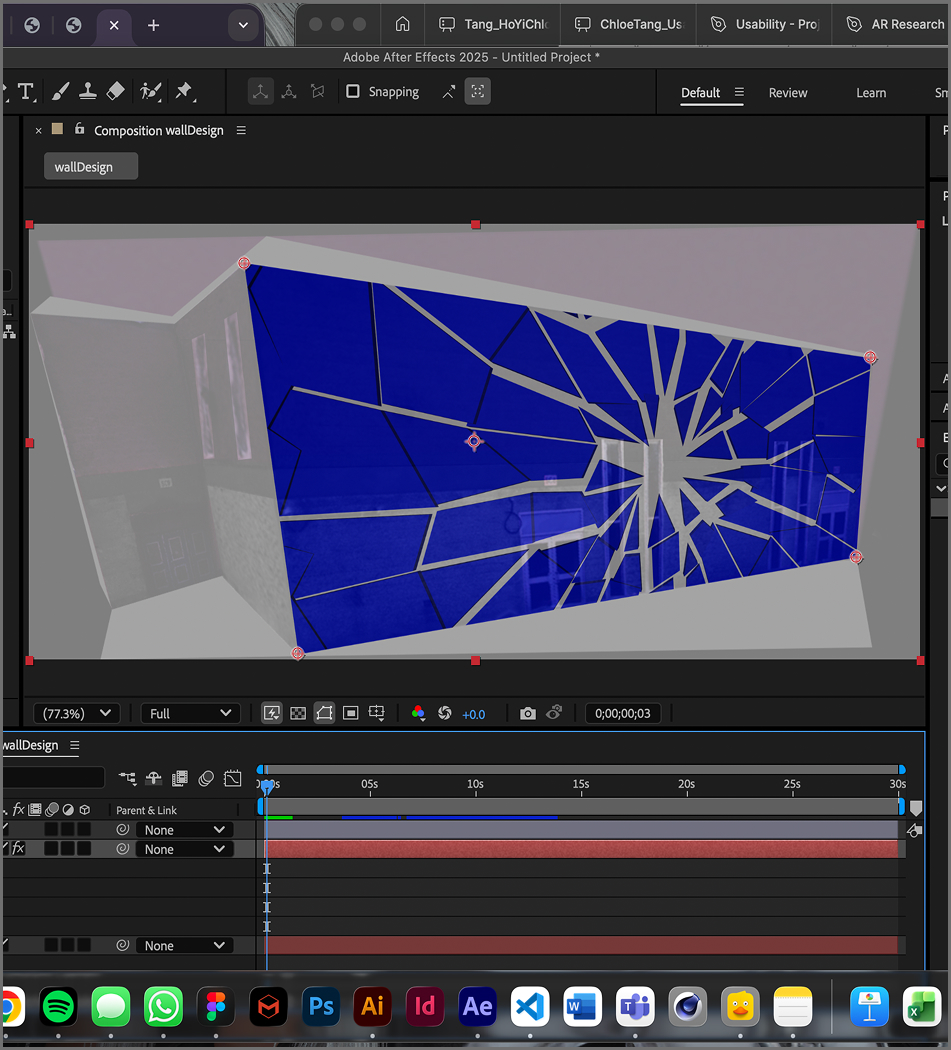This screenshot has width=951, height=1050.
Task: Toggle Motion Blur for the composition
Action: [x=204, y=778]
